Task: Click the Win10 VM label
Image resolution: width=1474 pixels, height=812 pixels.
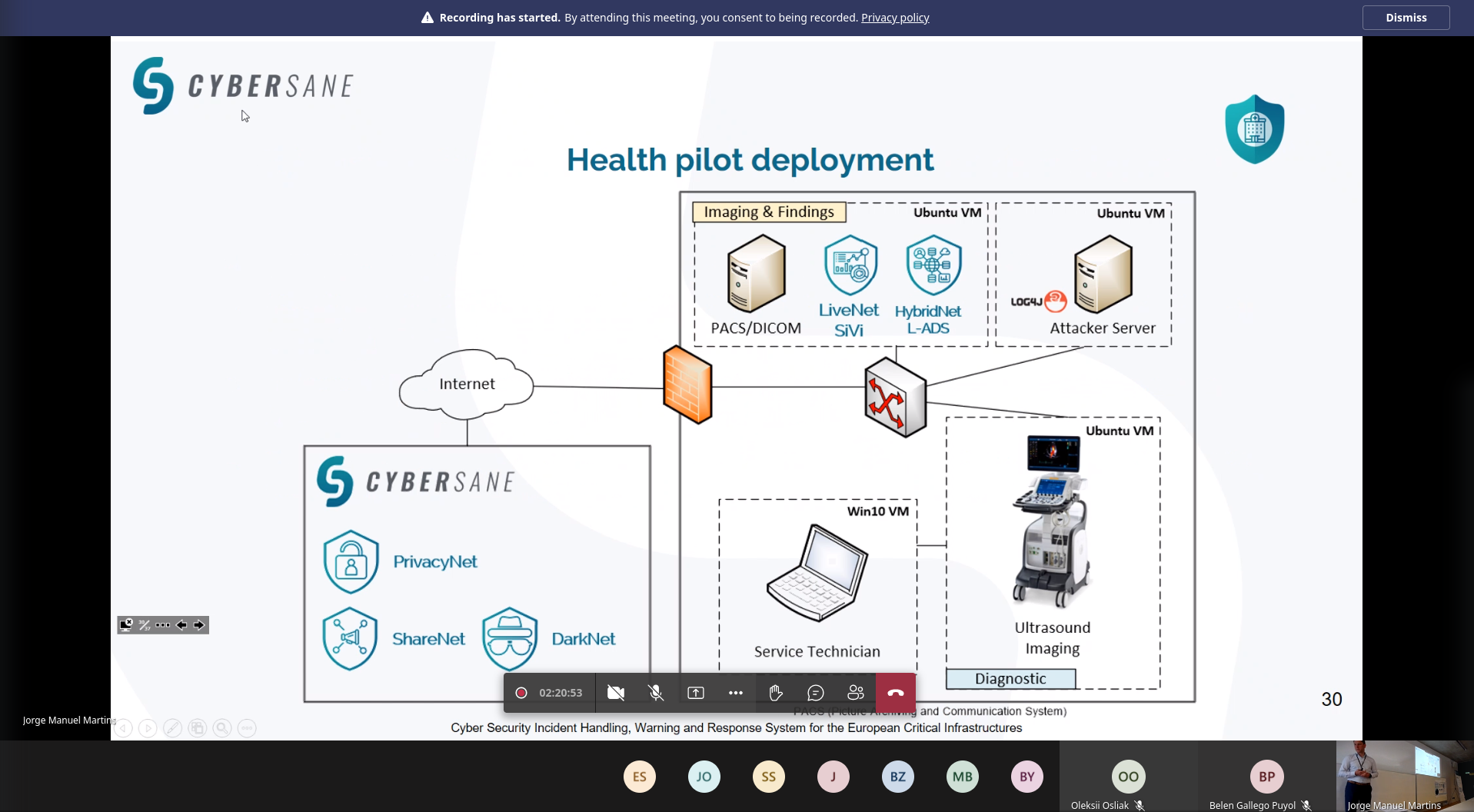Action: coord(878,511)
